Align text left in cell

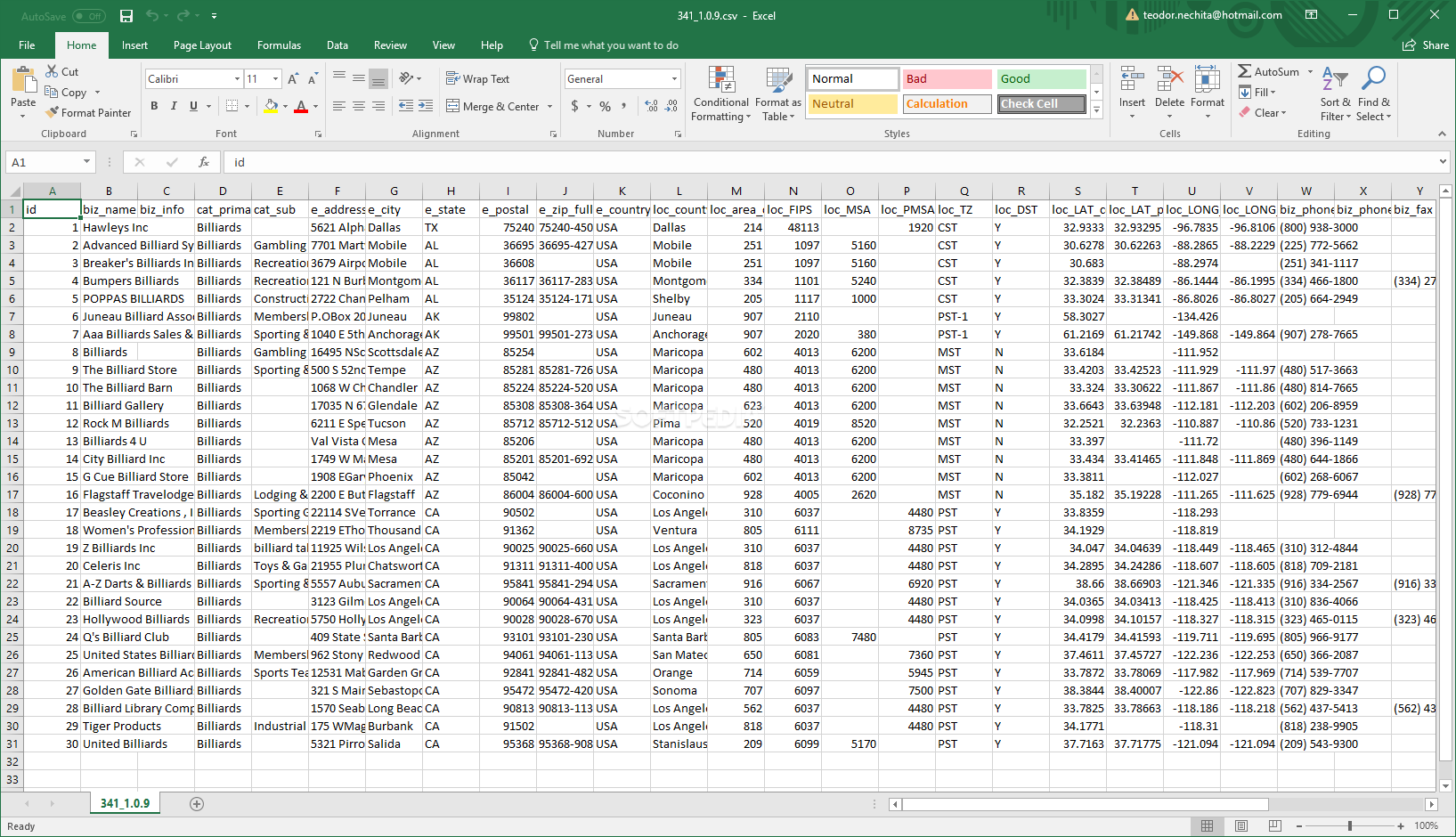(x=339, y=106)
